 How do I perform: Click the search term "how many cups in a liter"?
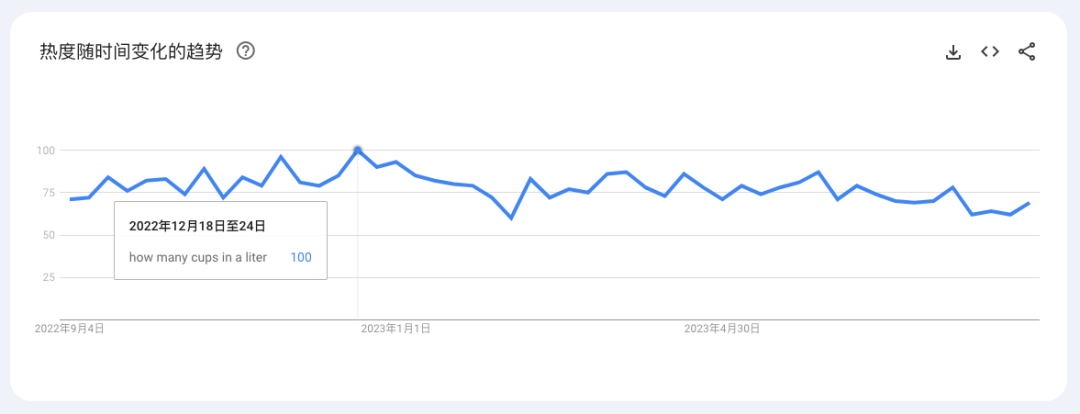point(200,257)
